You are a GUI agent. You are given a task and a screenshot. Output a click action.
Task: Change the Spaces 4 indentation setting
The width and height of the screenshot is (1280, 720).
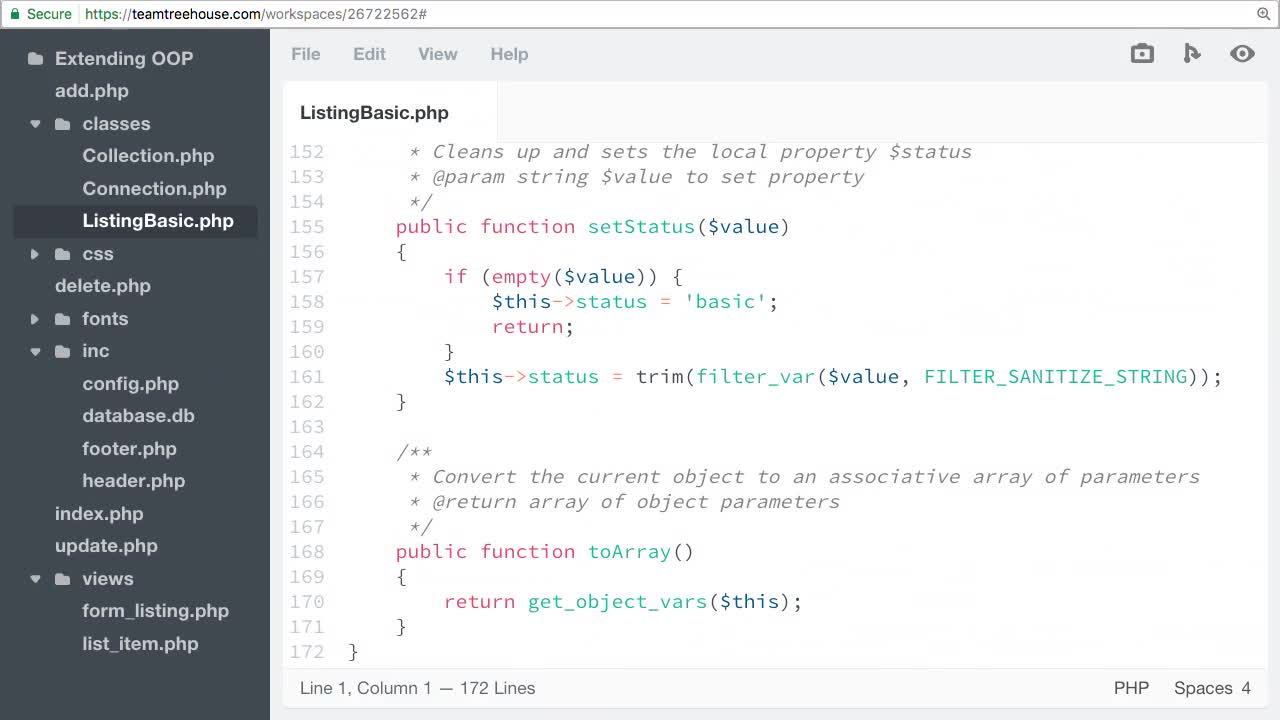point(1212,688)
